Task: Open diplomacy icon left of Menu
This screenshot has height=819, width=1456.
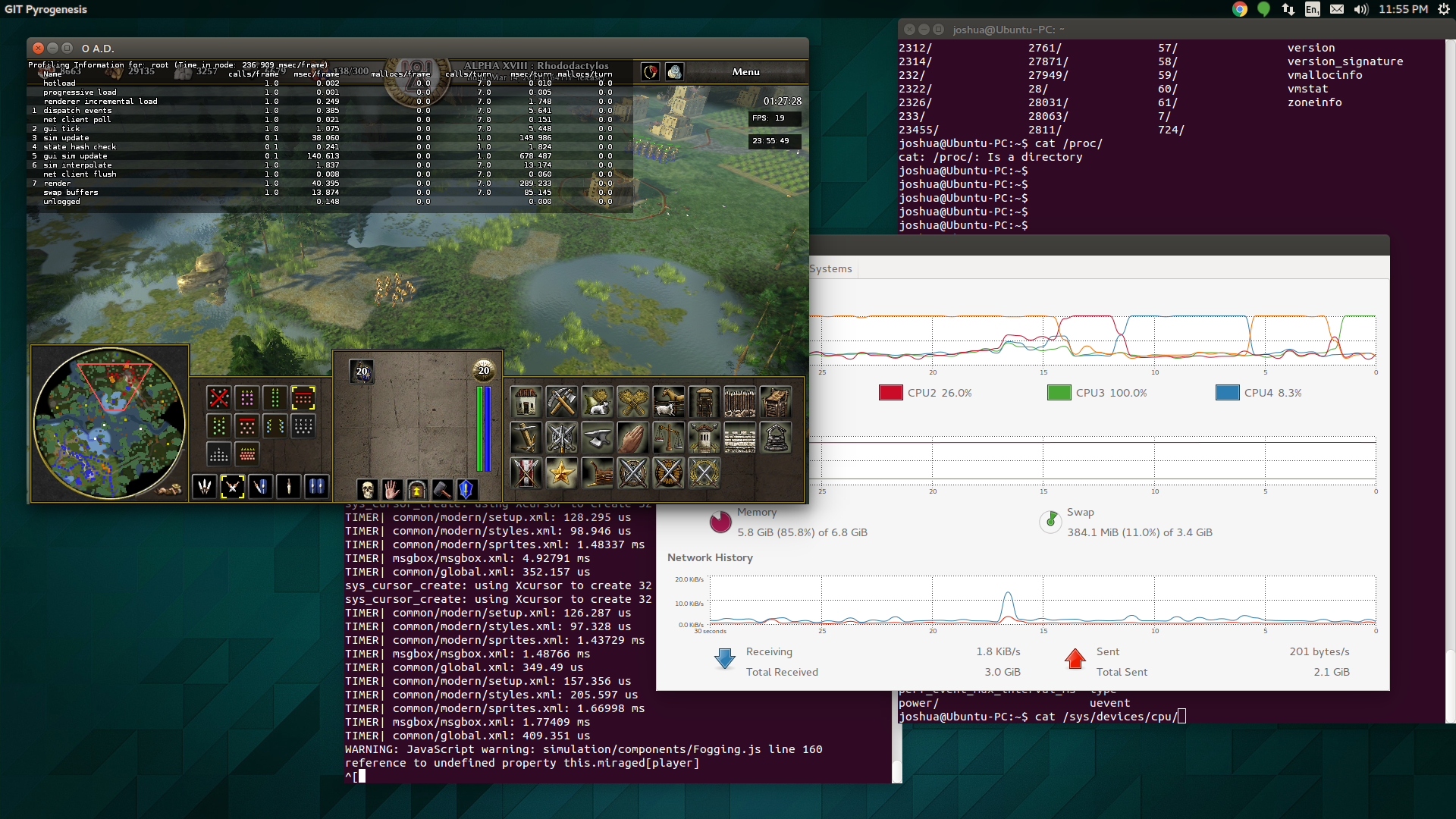Action: [650, 72]
